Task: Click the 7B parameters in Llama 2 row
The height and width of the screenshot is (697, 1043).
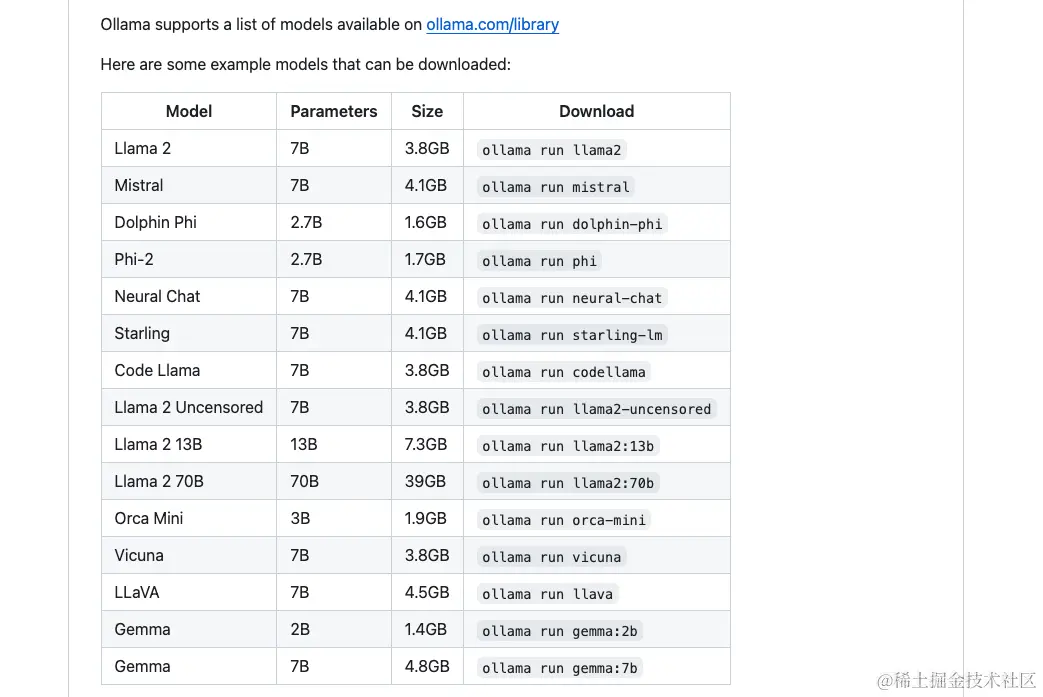Action: pyautogui.click(x=300, y=148)
